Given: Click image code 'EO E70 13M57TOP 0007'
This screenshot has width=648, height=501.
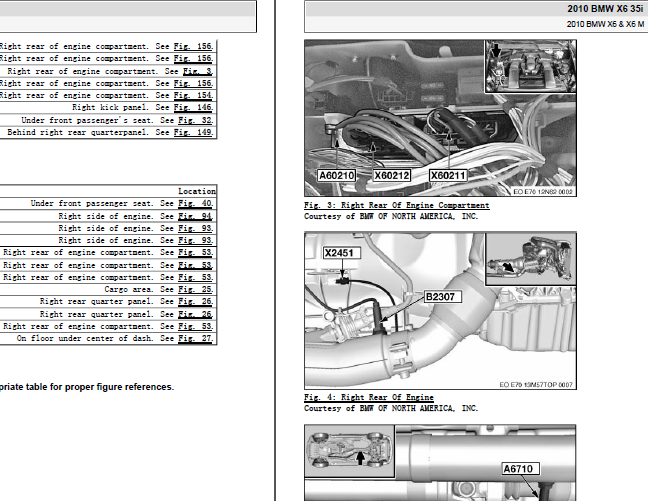Looking at the screenshot, I should 536,385.
